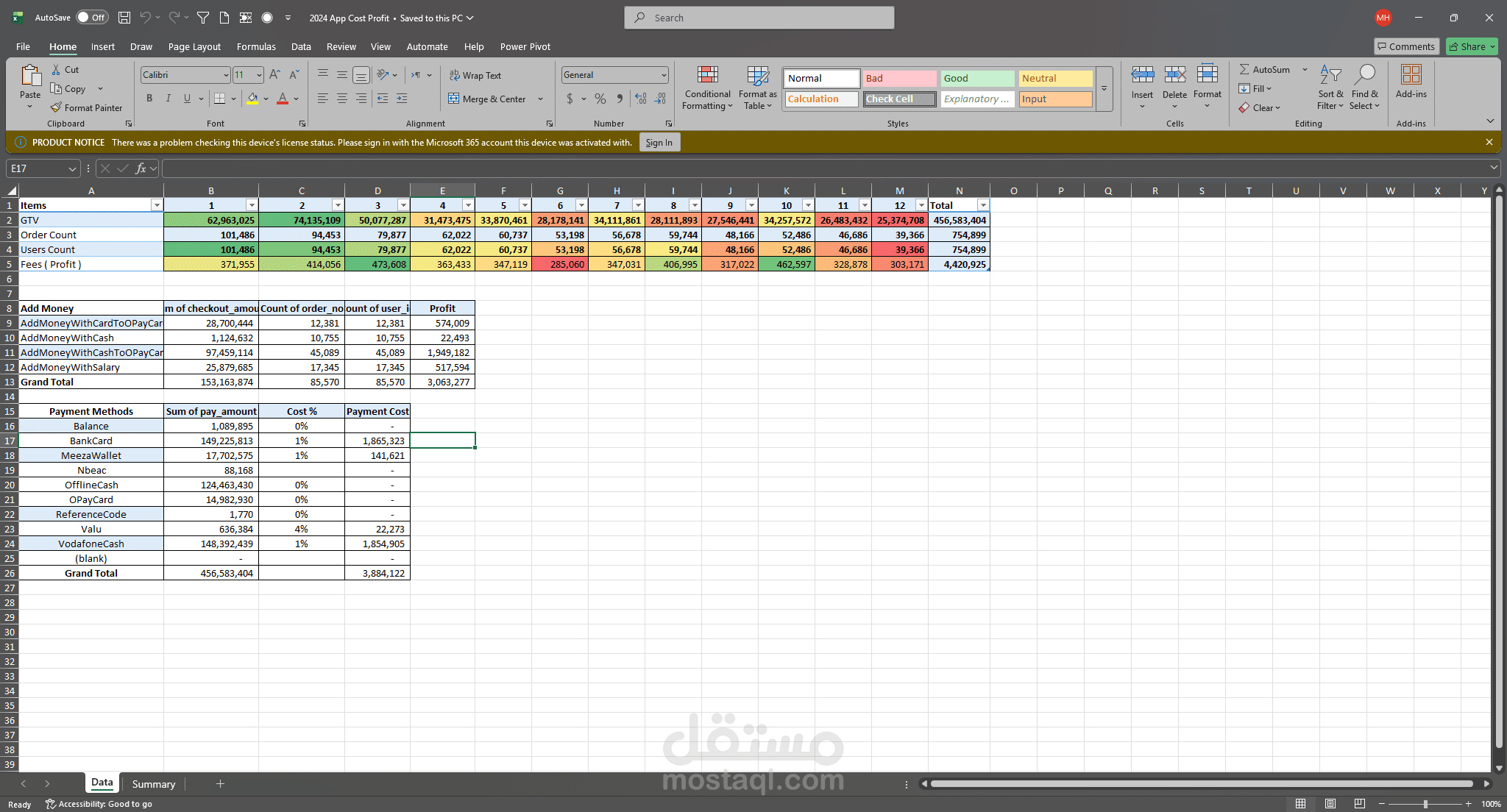
Task: Open Sort & Filter menu
Action: pos(1330,88)
